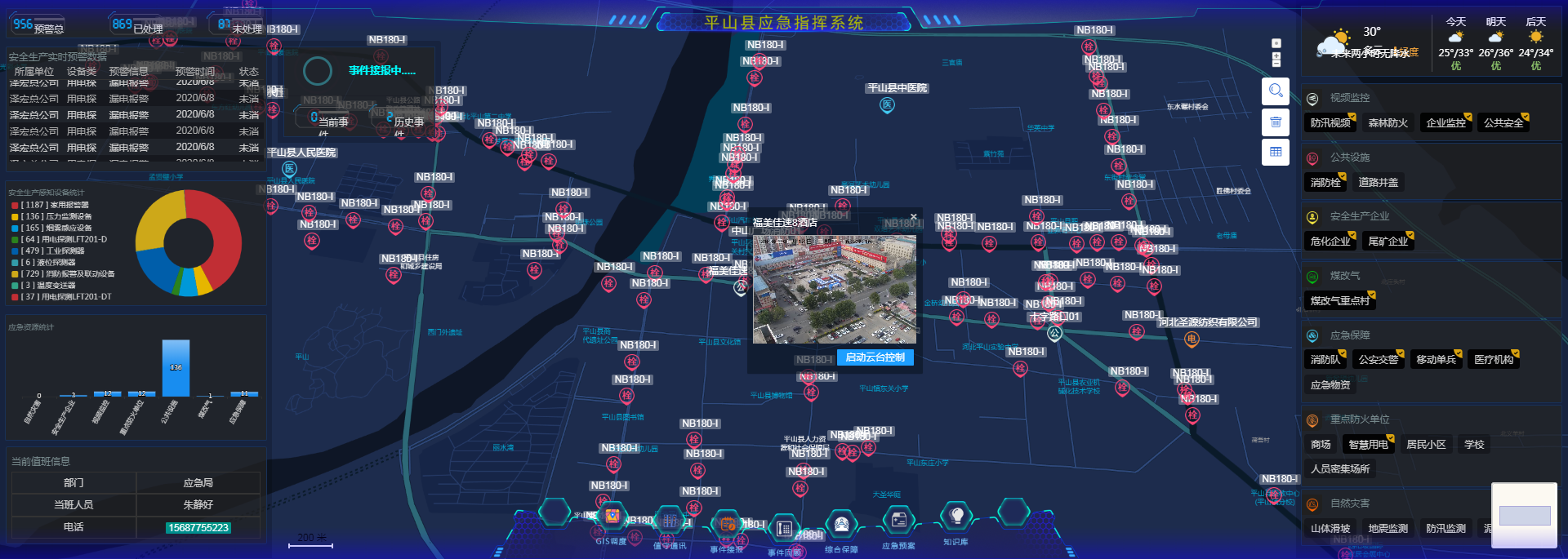Toggle the 学校 layer tag
The height and width of the screenshot is (559, 1568).
click(x=1474, y=445)
